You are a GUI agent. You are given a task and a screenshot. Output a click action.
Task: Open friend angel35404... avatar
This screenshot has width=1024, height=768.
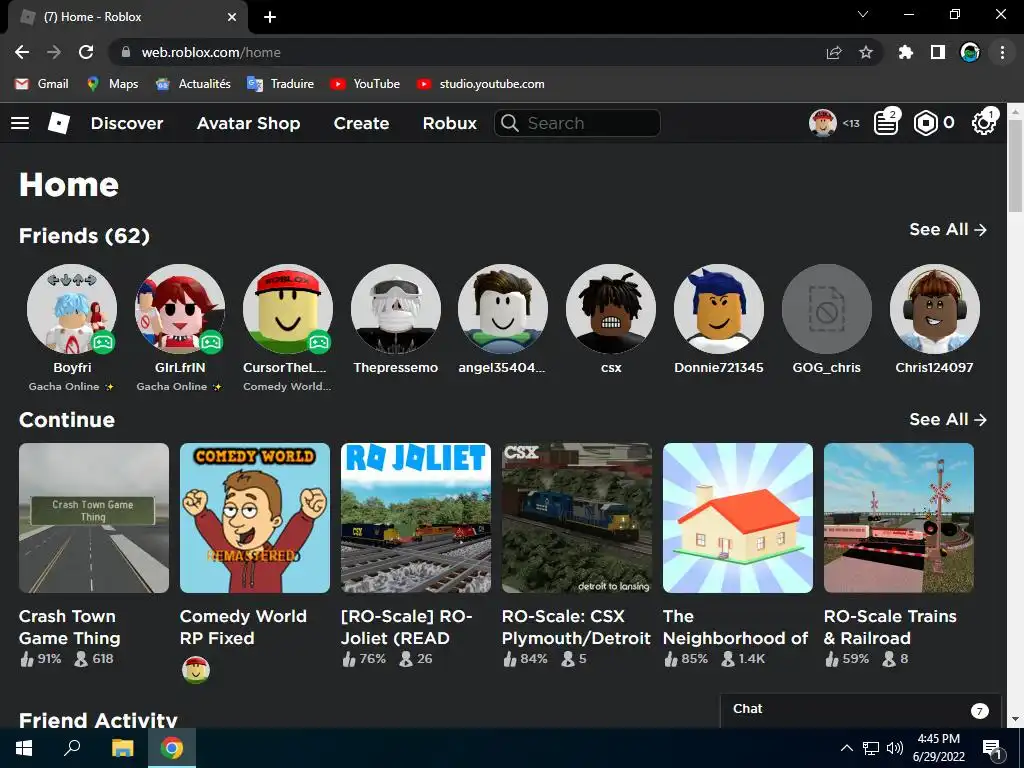pos(503,309)
